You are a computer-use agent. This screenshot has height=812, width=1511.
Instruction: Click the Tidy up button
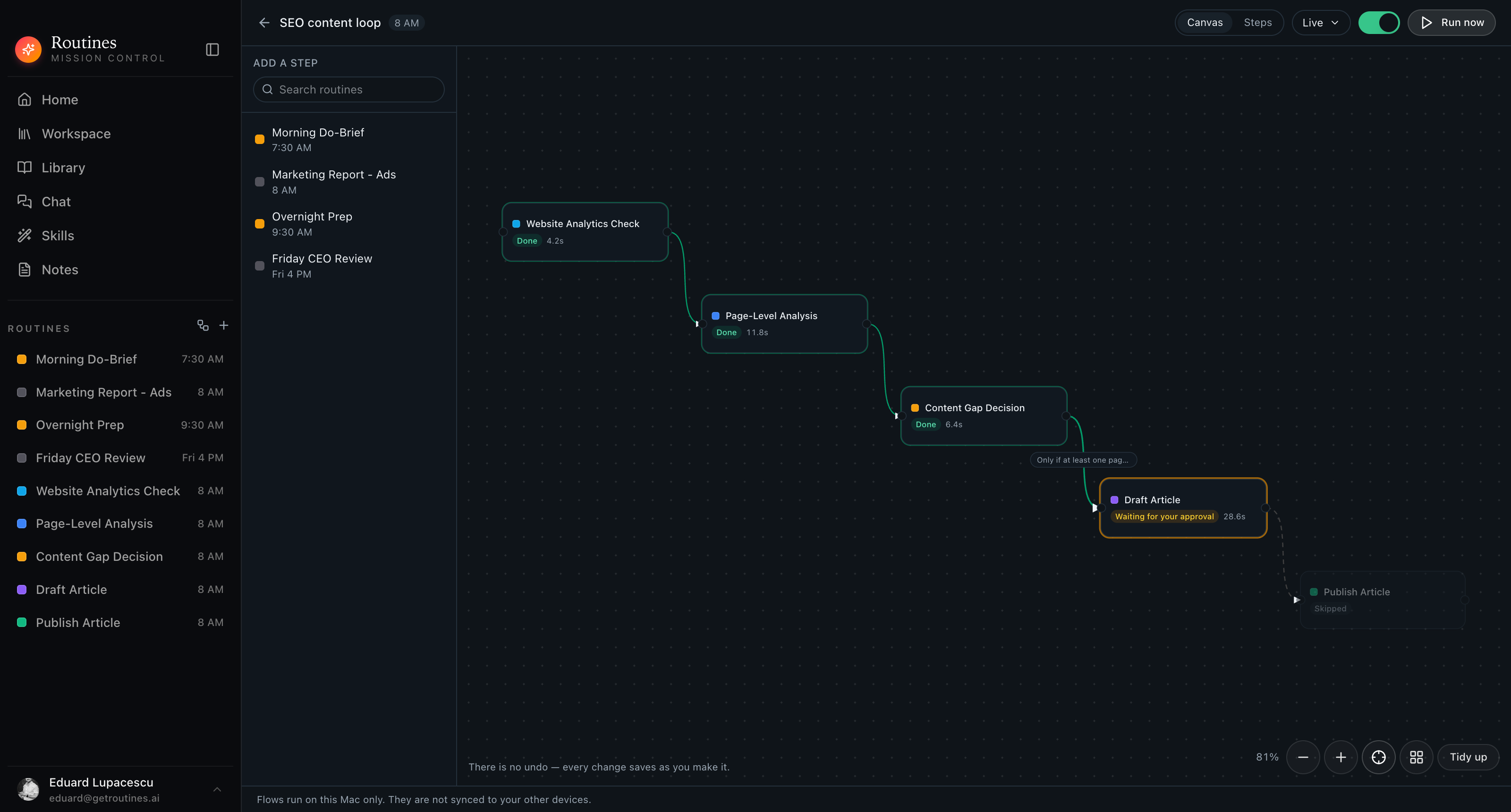[1468, 758]
